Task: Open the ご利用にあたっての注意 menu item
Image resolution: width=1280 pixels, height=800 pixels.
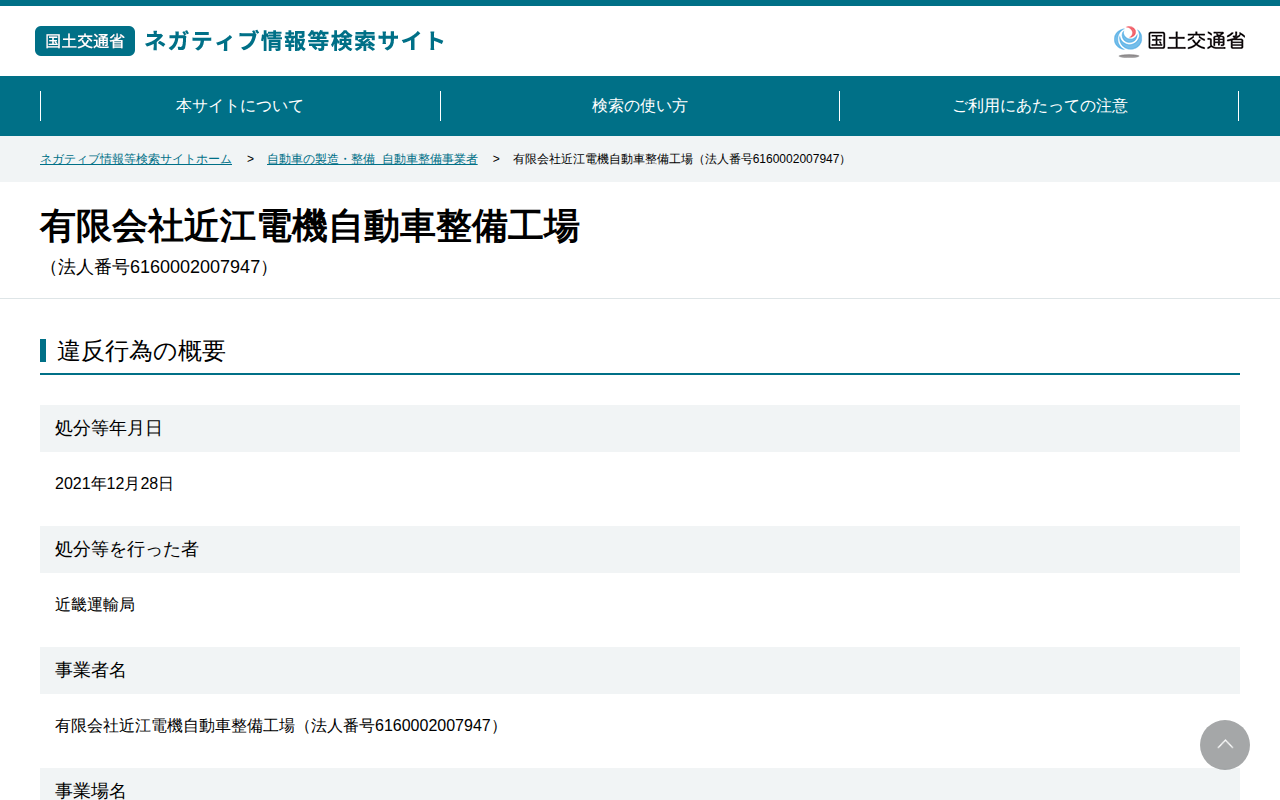Action: 1040,106
